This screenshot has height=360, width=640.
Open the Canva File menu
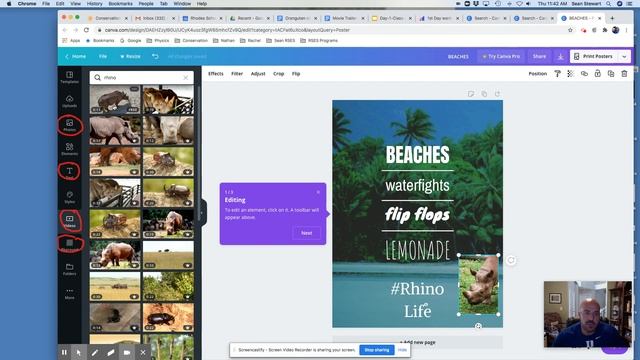[x=102, y=56]
